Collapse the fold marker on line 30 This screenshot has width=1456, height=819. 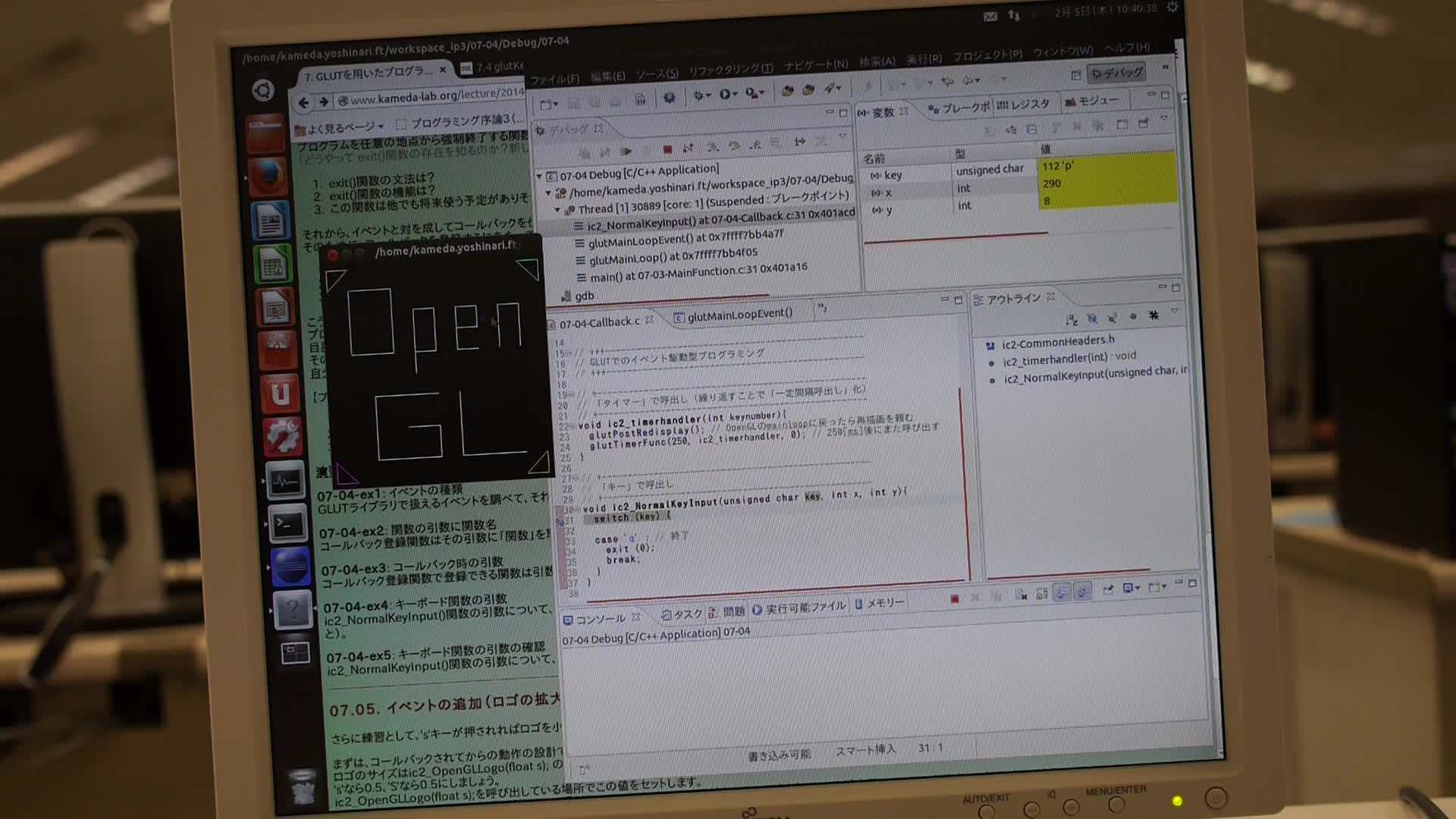577,509
